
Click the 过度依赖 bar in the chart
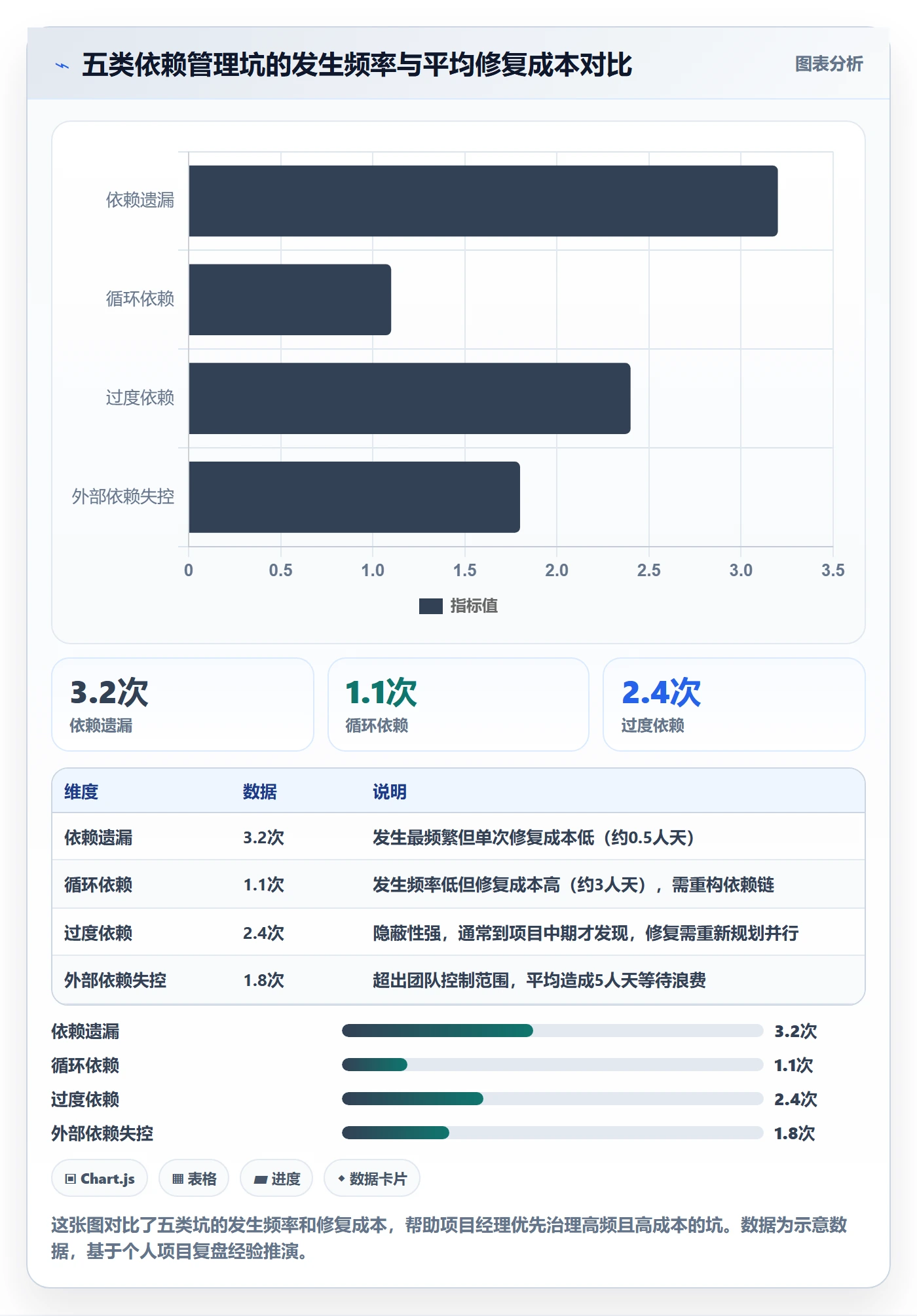click(x=410, y=399)
